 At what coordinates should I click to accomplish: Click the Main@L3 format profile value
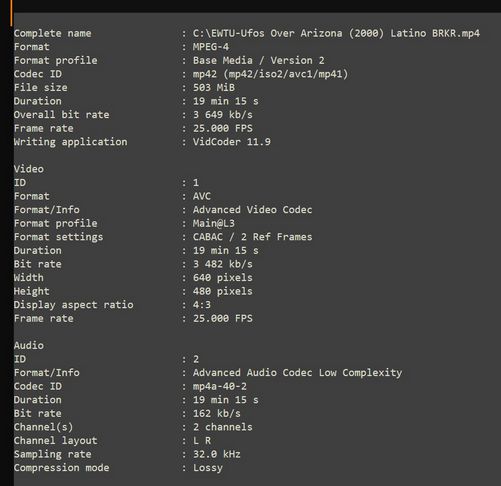[x=214, y=223]
